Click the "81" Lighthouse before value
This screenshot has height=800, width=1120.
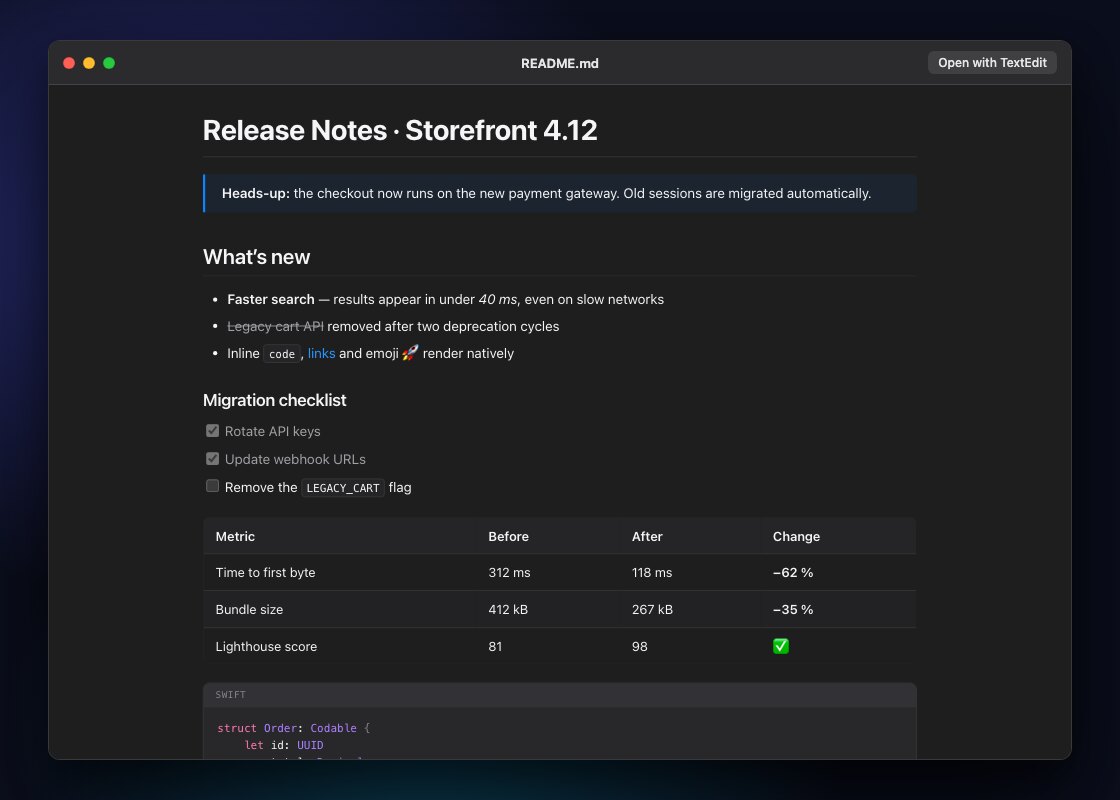tap(495, 647)
